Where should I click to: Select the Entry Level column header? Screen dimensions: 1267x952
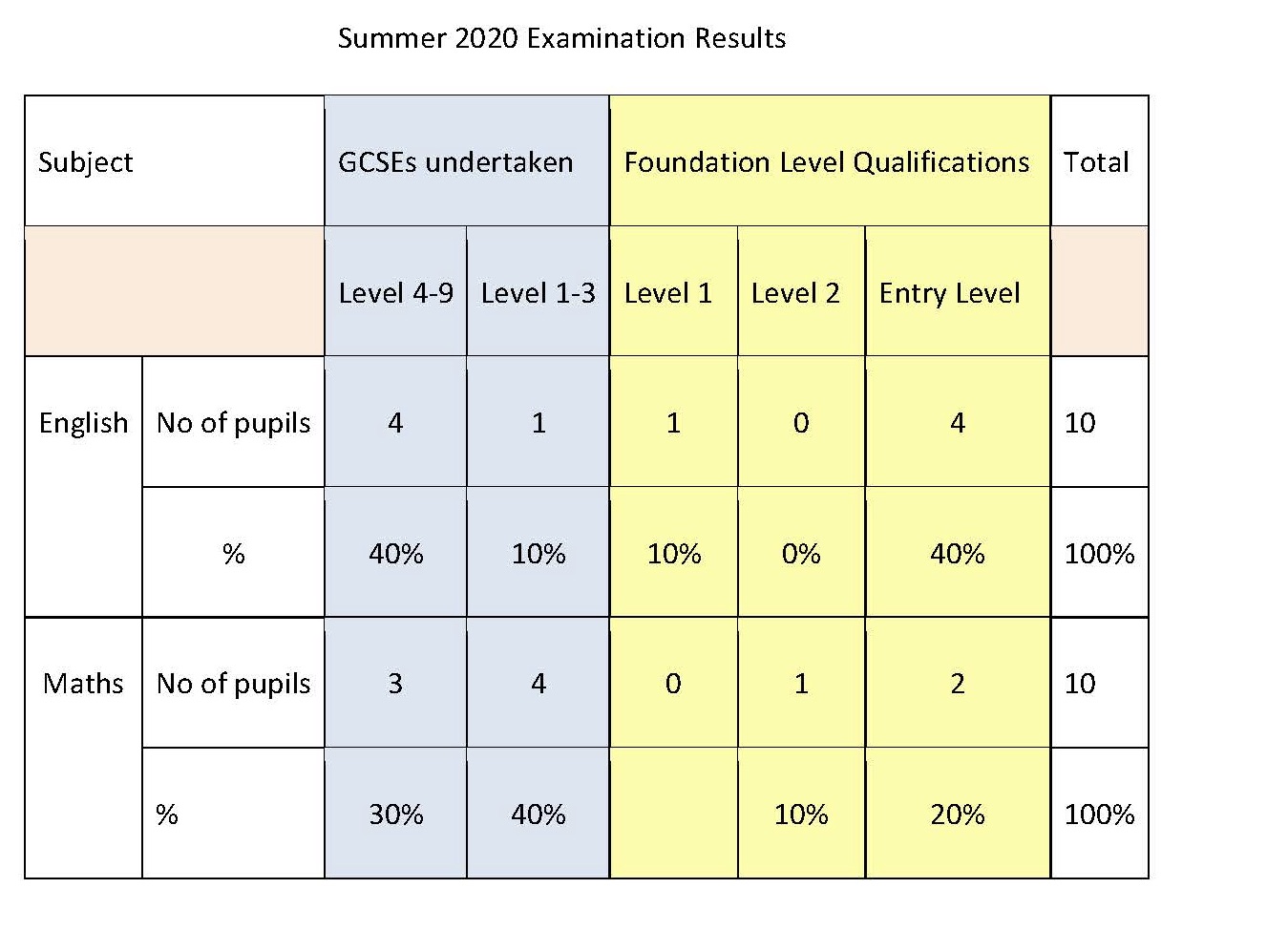point(958,292)
